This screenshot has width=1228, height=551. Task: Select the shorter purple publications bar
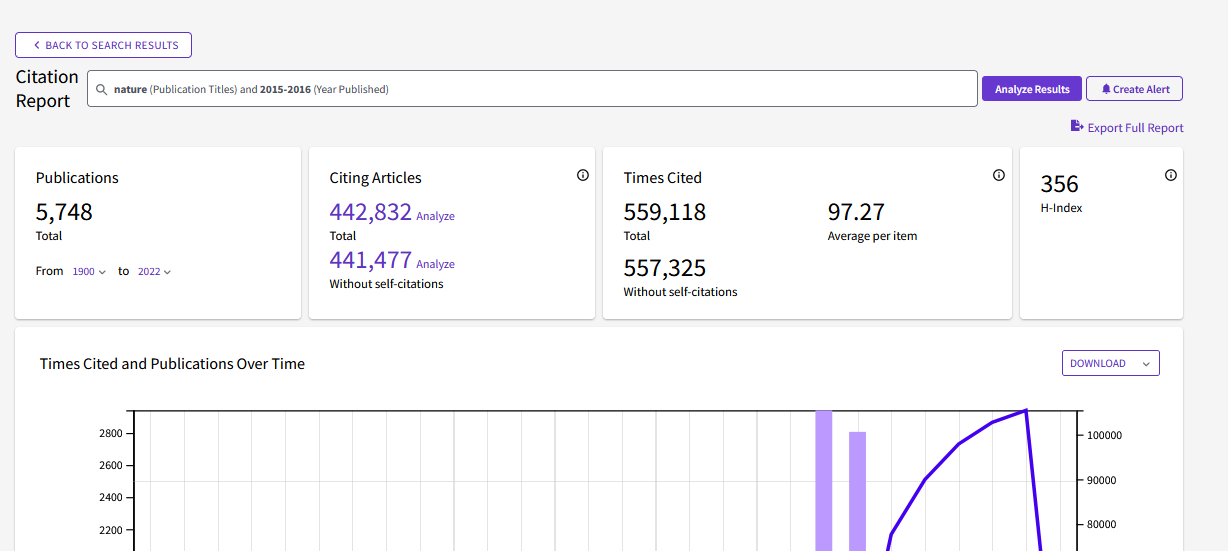pyautogui.click(x=857, y=490)
